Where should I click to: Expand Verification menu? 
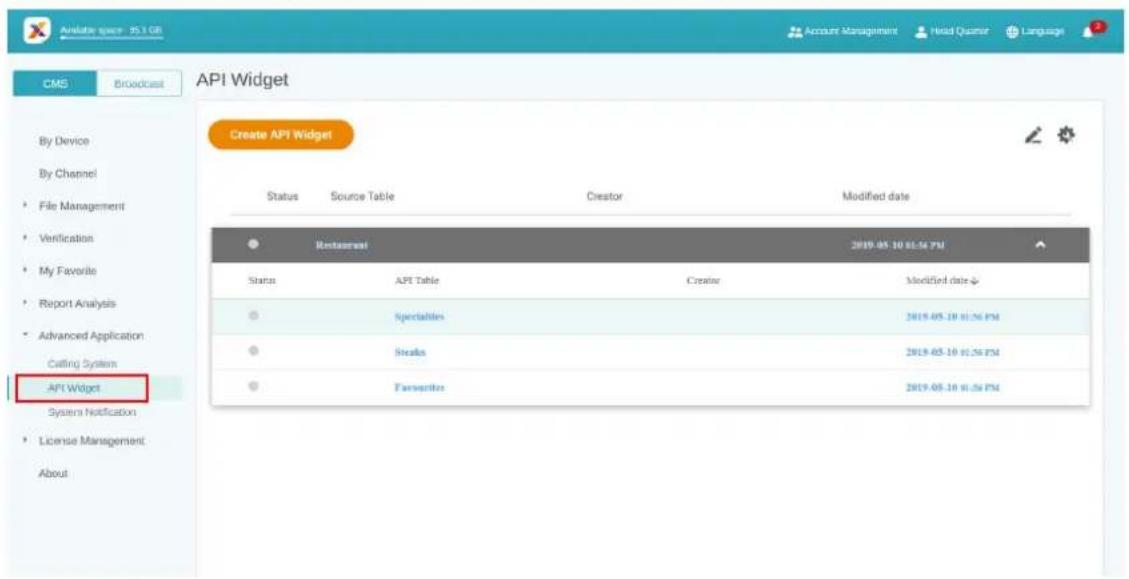pyautogui.click(x=66, y=238)
